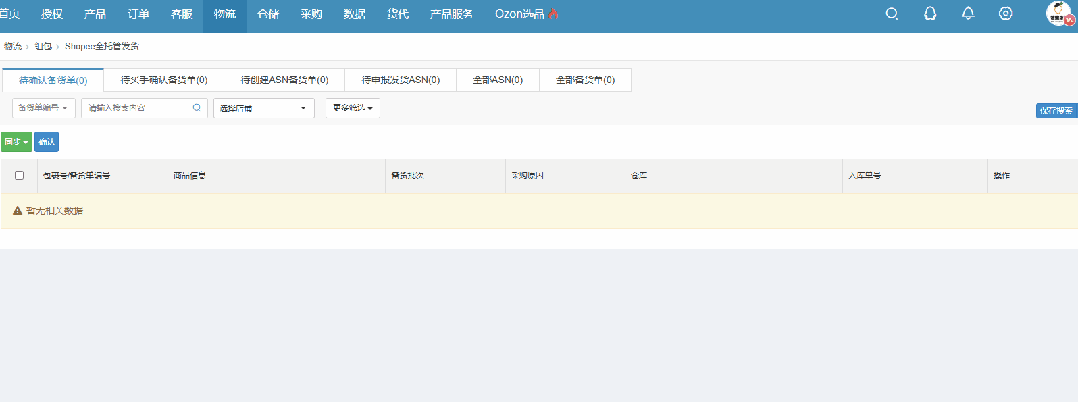Screen dimensions: 1078x402
Task: Open the highlighted 物流 menu
Action: [225, 14]
